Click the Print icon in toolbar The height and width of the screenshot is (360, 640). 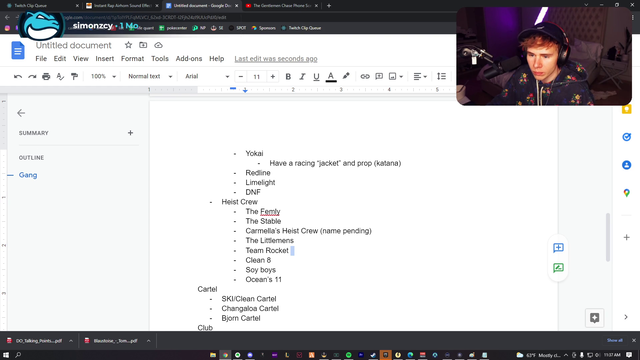[x=46, y=76]
